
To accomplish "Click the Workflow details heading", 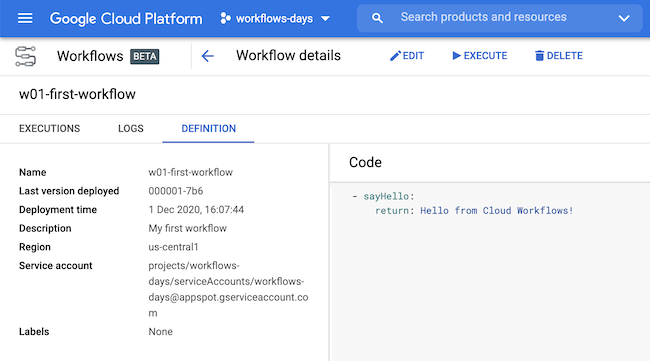I will pyautogui.click(x=289, y=56).
